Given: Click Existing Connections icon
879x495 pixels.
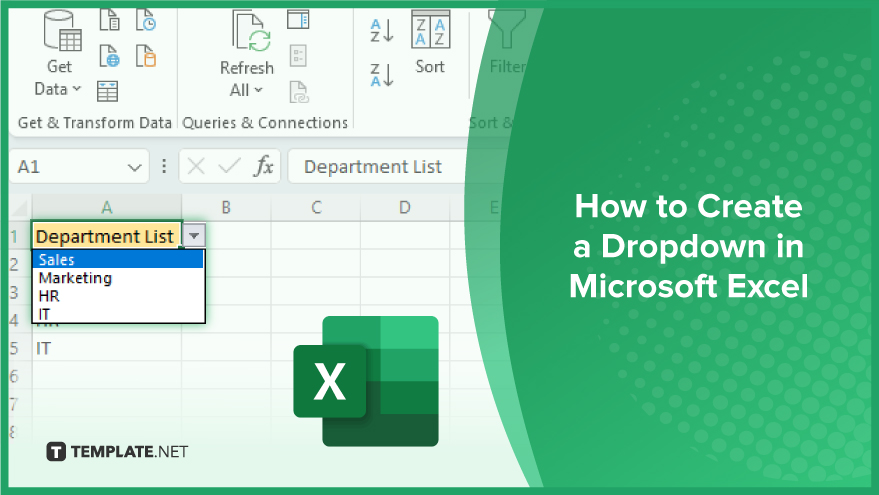Looking at the screenshot, I should pos(146,56).
